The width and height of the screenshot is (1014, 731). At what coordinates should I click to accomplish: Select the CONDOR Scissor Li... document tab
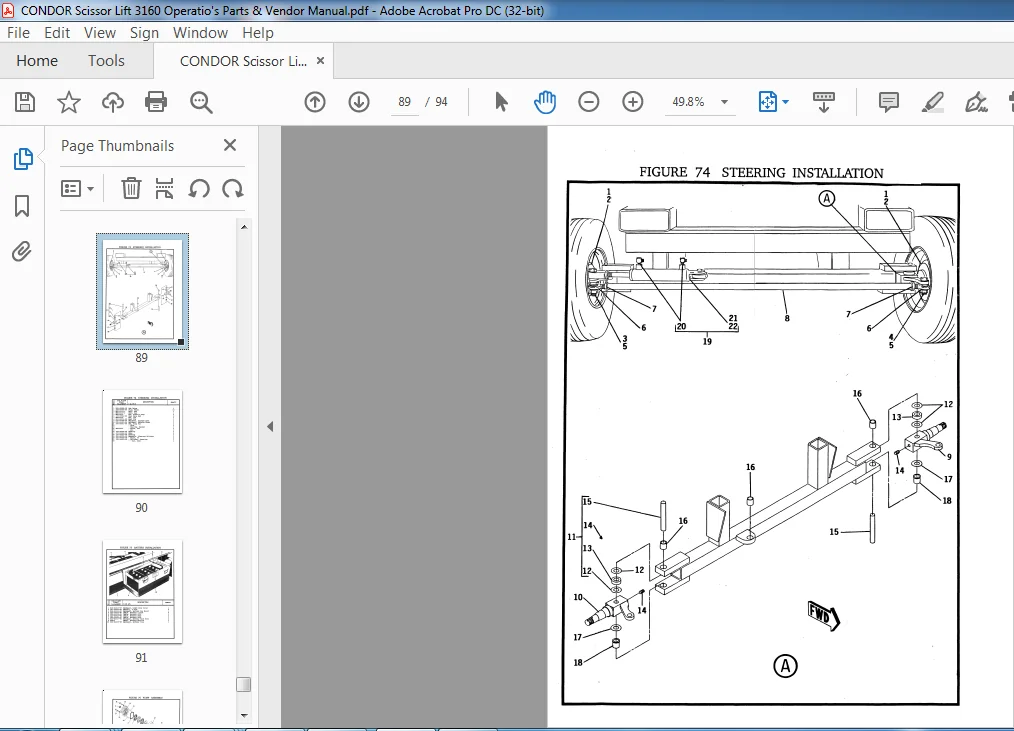point(243,61)
